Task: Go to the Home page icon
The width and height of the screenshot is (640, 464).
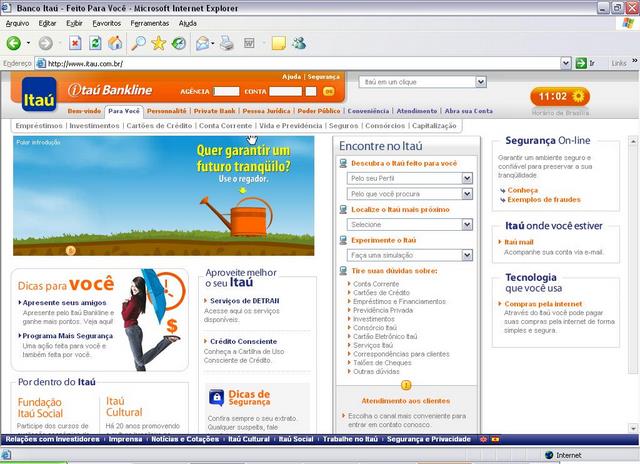Action: coord(115,43)
